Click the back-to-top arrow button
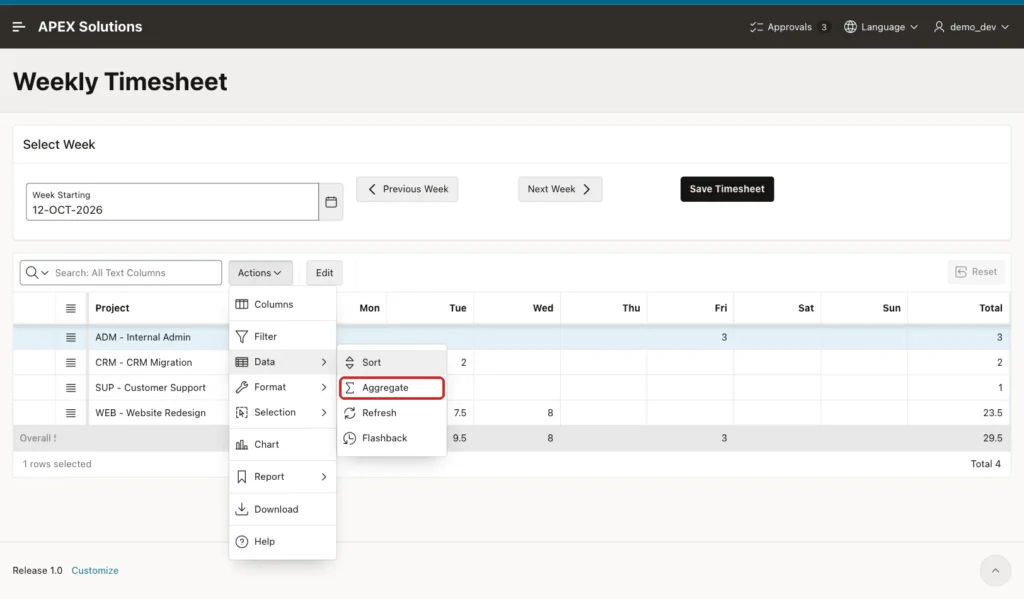The width and height of the screenshot is (1024, 599). tap(995, 571)
